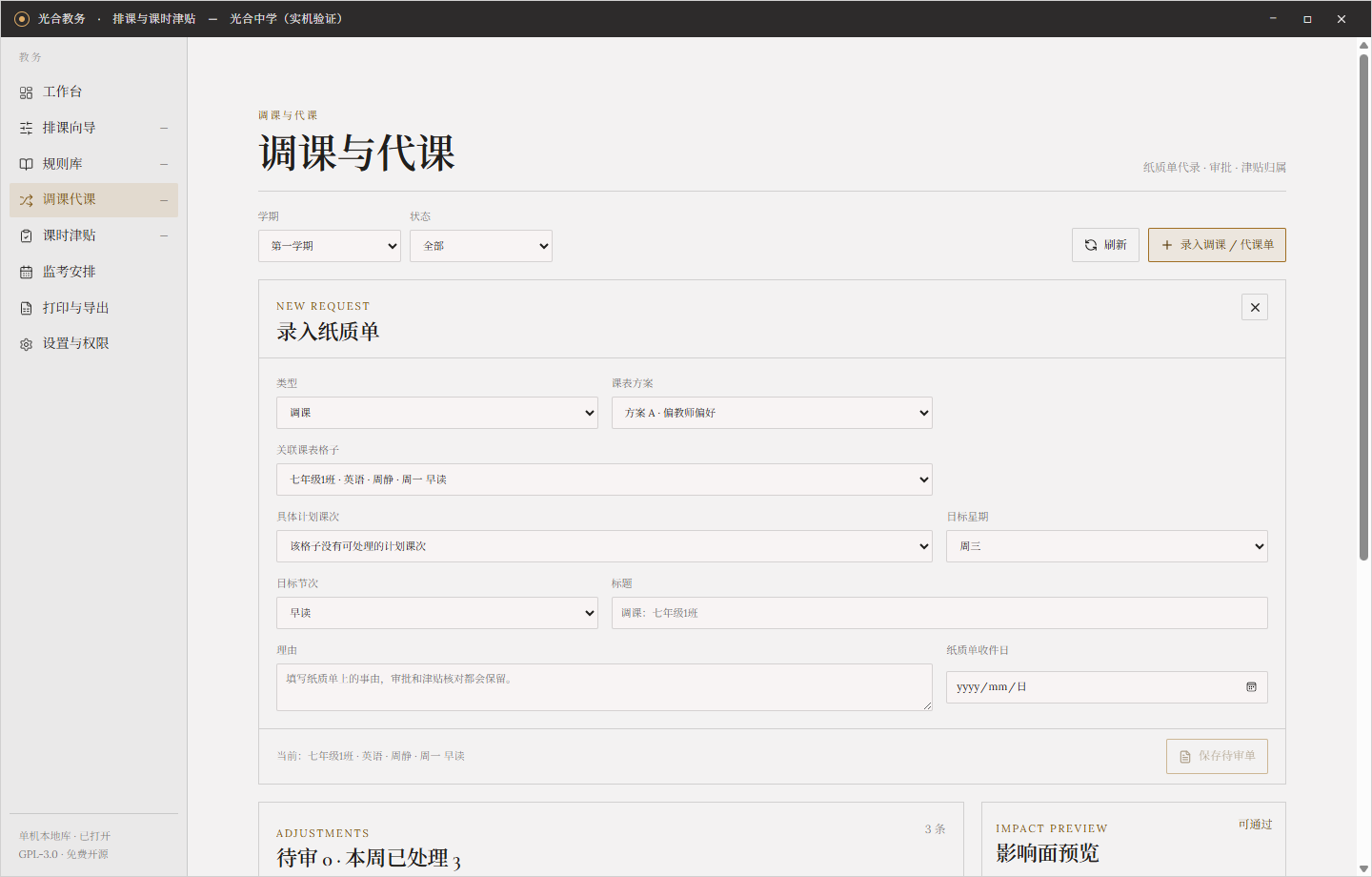Collapse the 排课向导 sidebar group
The height and width of the screenshot is (877, 1372).
(x=164, y=128)
